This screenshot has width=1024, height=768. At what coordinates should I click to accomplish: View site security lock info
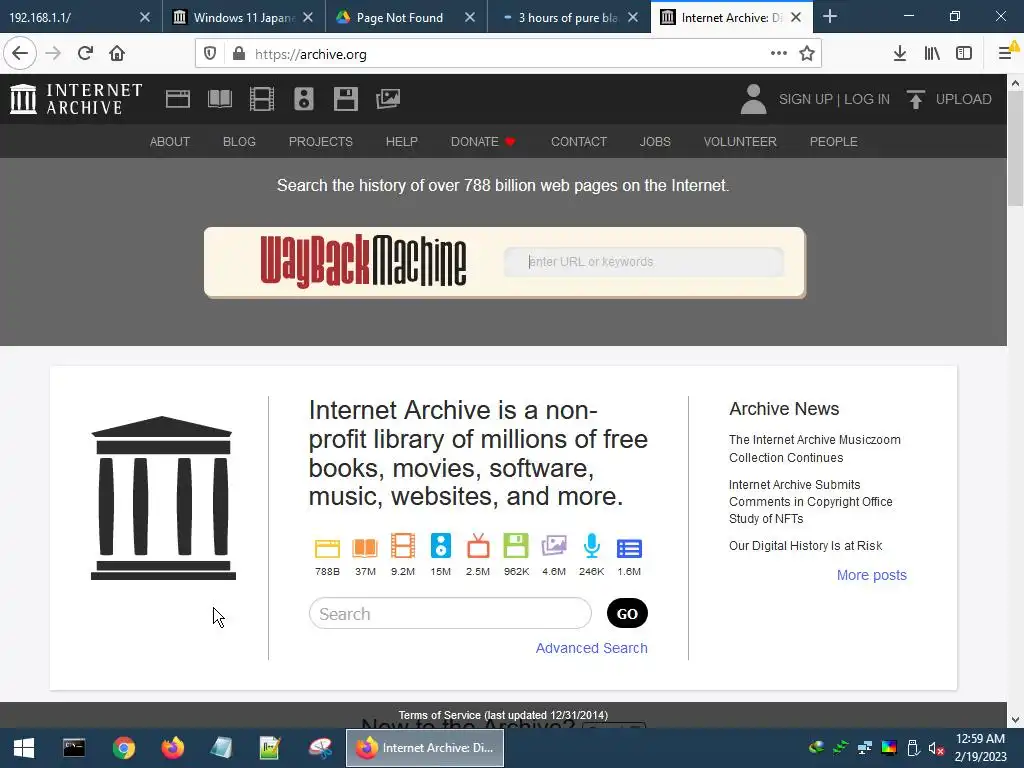click(x=239, y=54)
